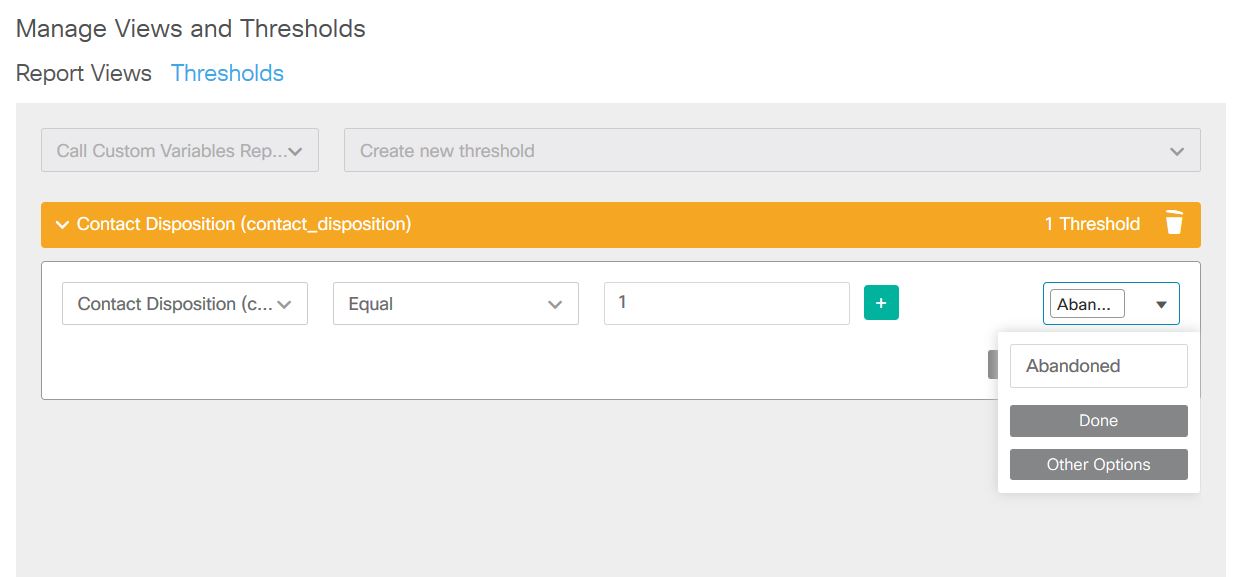Select the Thresholds tab

click(x=227, y=73)
